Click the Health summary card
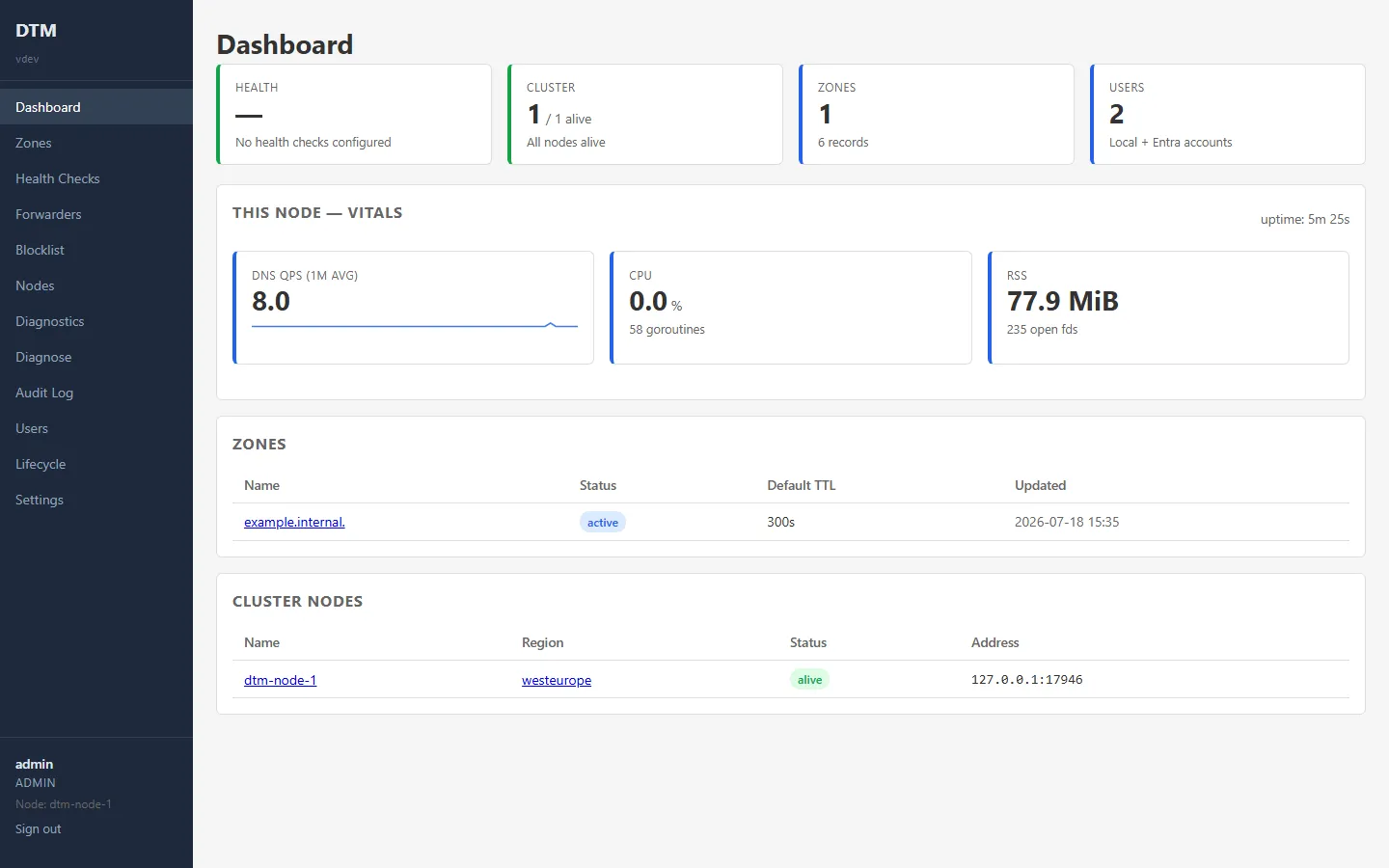 [354, 115]
